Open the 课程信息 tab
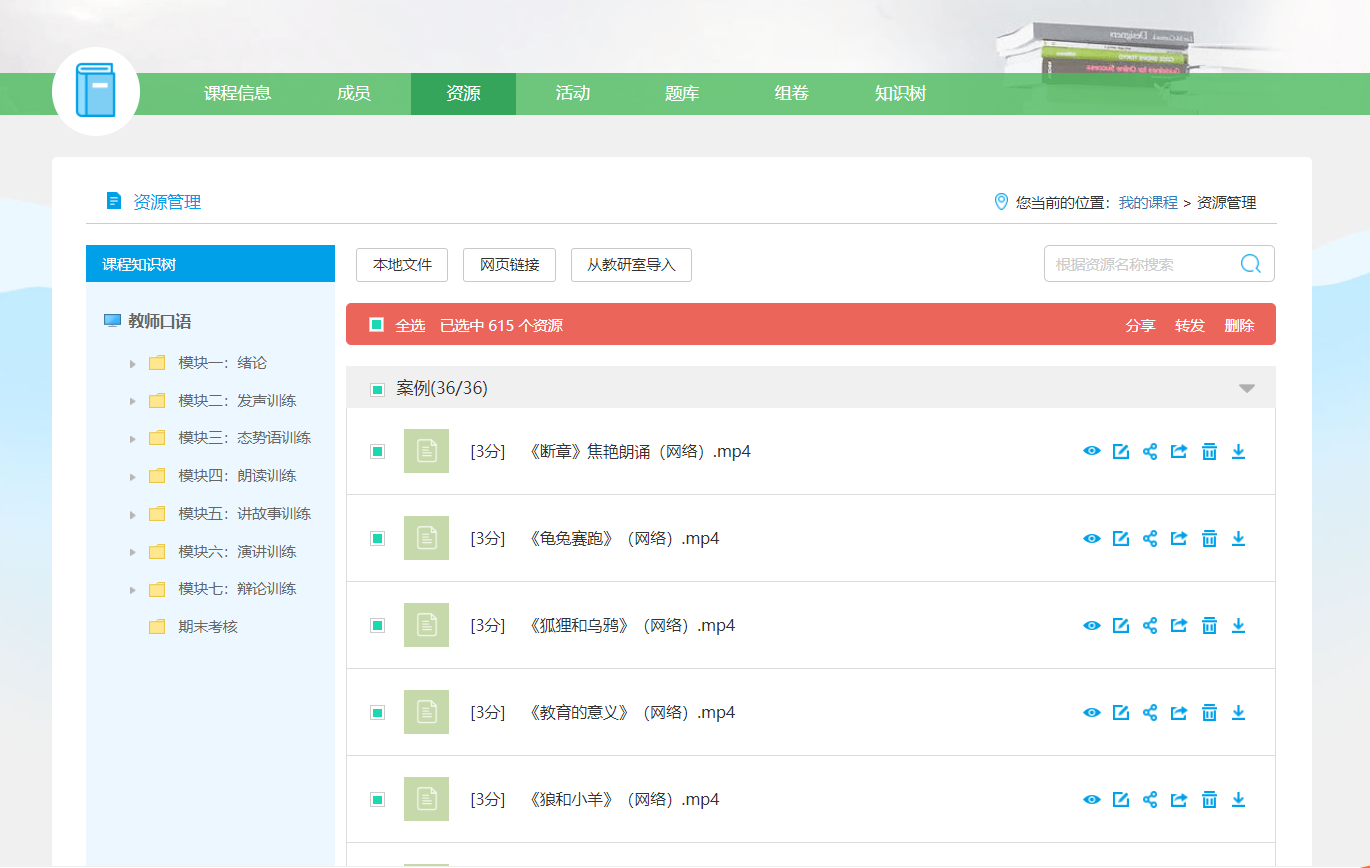The width and height of the screenshot is (1370, 868). (238, 94)
